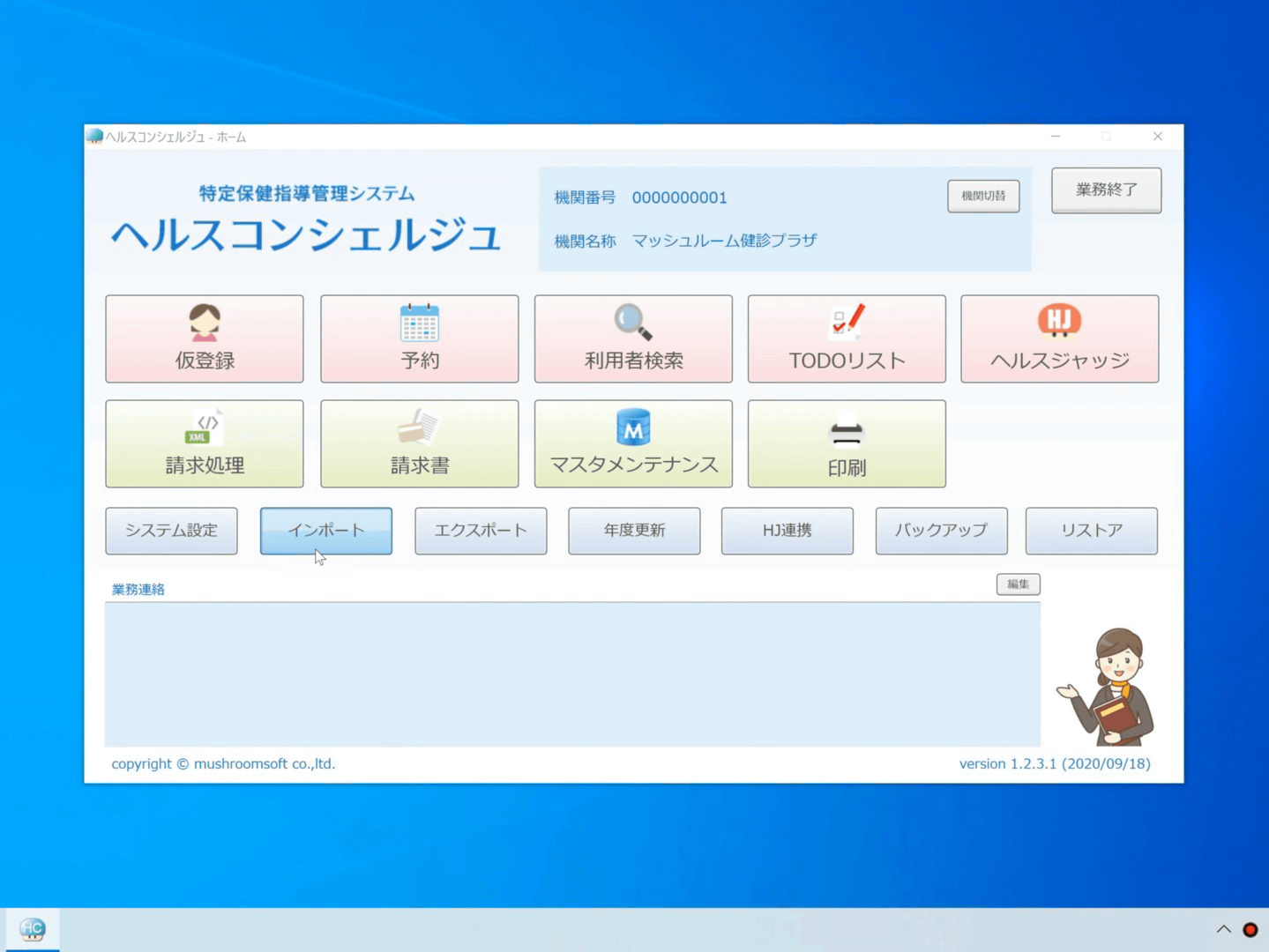Screen dimensions: 1269x952
Task: Click 編集 to edit 業務連絡
Action: coord(1019,584)
